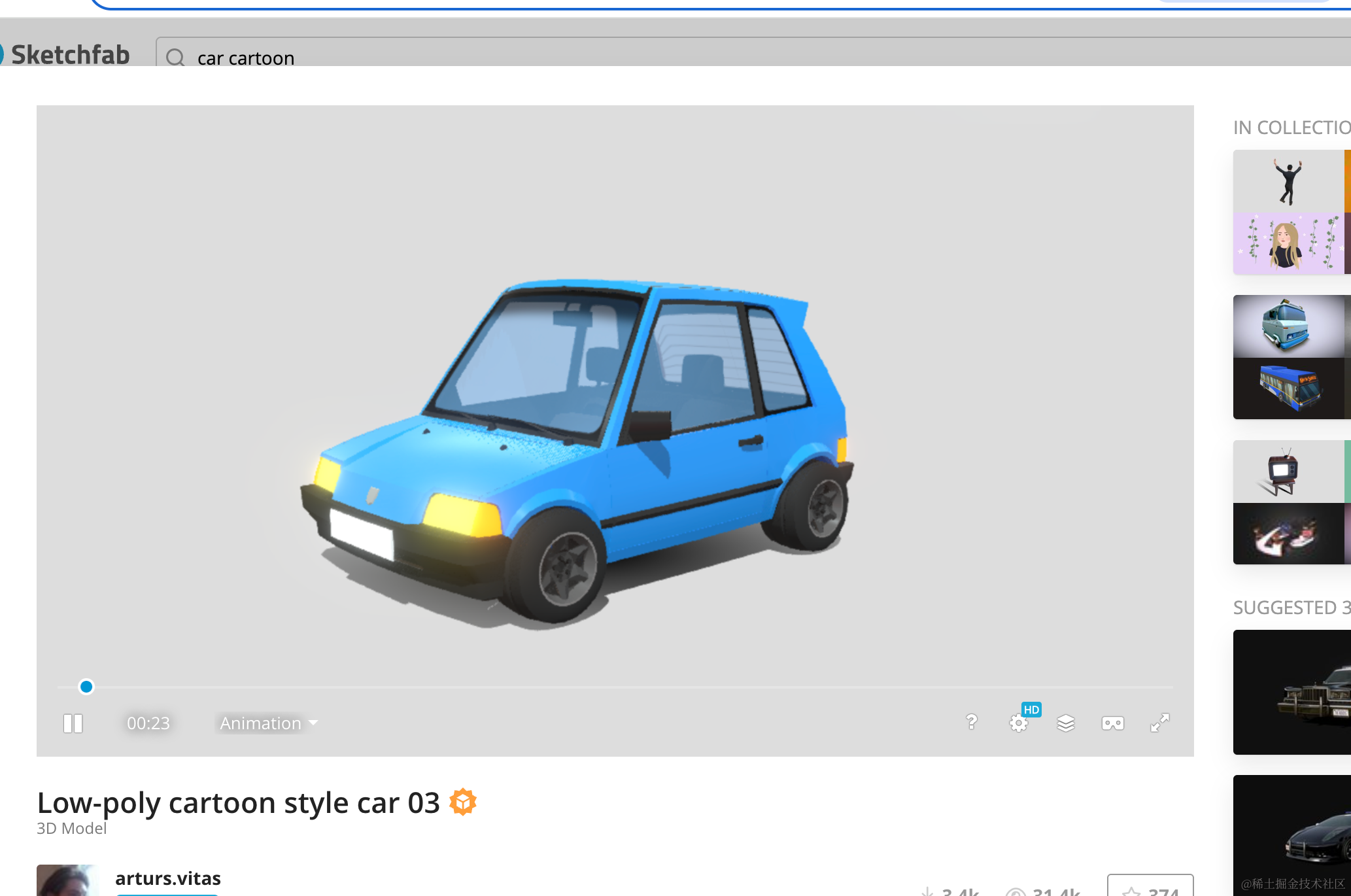Image resolution: width=1351 pixels, height=896 pixels.
Task: Click the 00:23 animation time display
Action: [148, 723]
